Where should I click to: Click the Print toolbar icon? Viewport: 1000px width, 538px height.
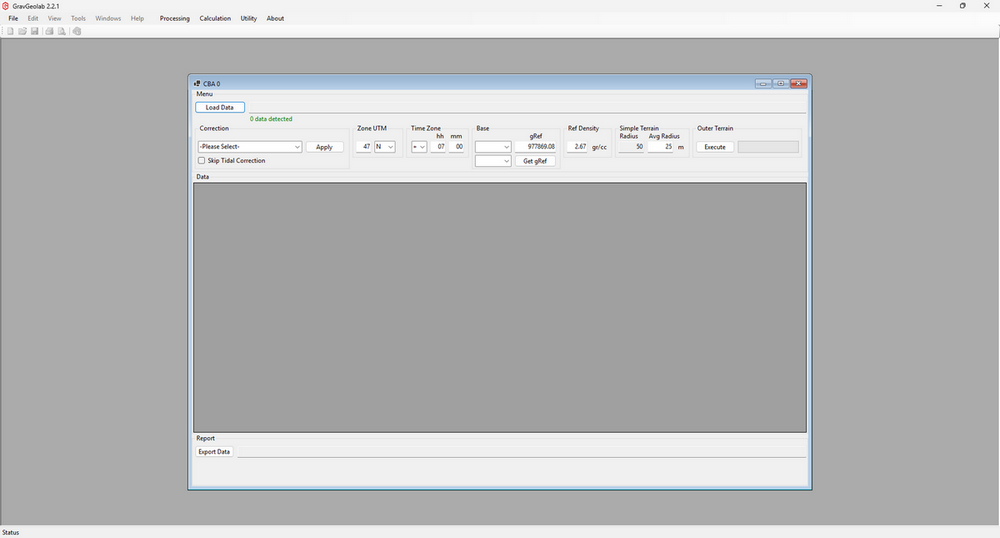pos(49,31)
